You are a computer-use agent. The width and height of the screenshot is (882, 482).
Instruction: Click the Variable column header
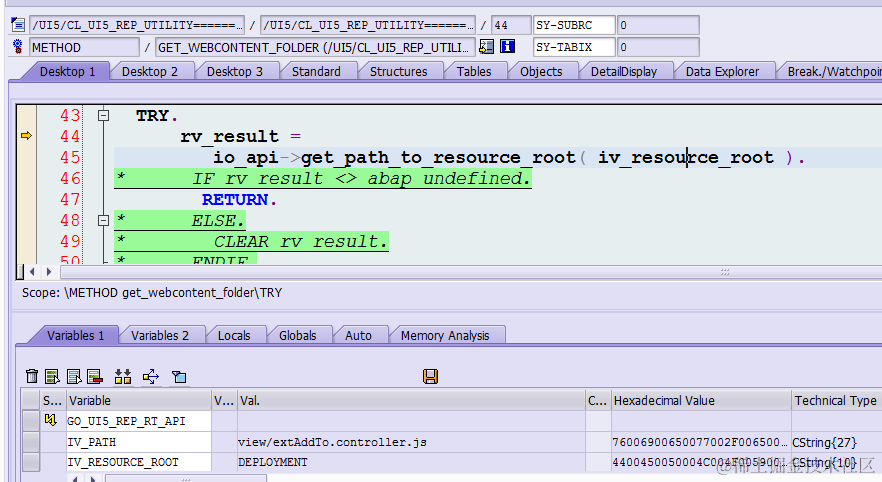point(138,400)
